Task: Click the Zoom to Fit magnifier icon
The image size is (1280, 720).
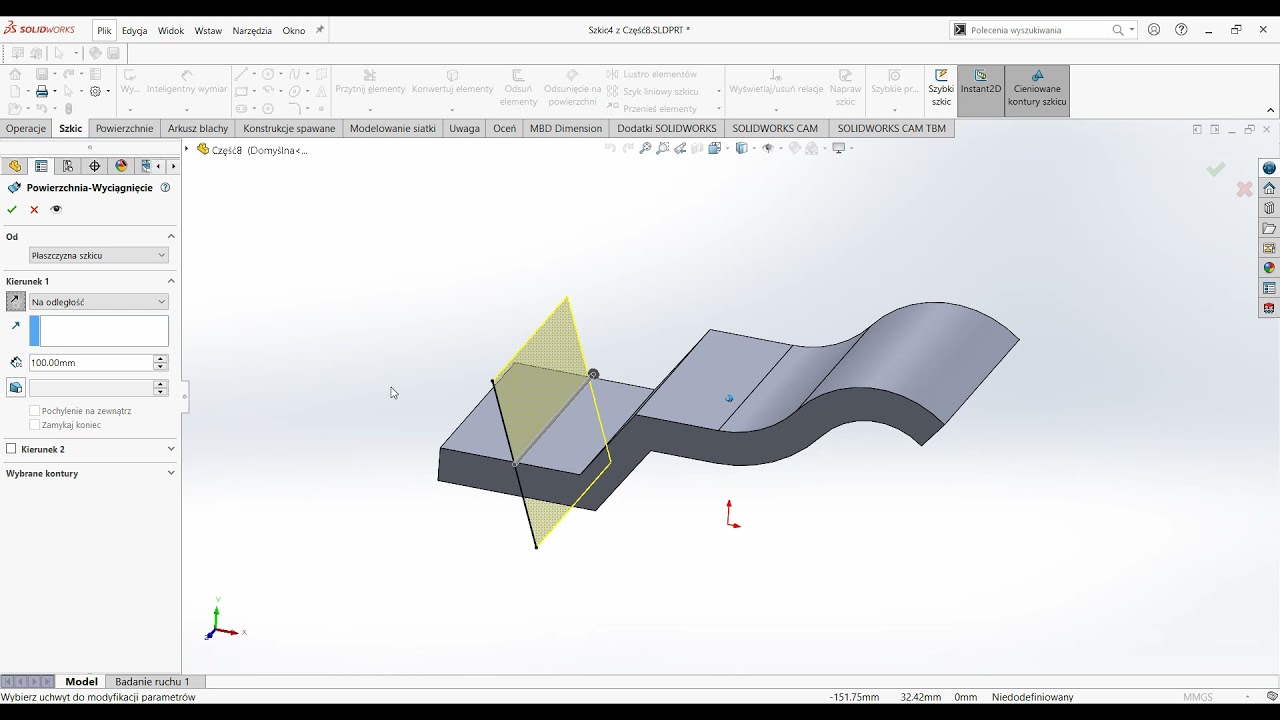Action: coord(646,148)
